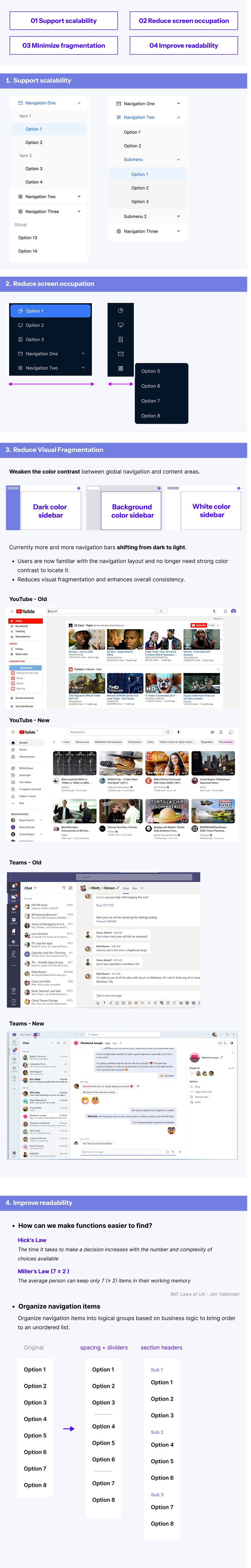Click document icon beside dark sidebar Option 3
Screen dimensions: 251x1568
[20, 340]
